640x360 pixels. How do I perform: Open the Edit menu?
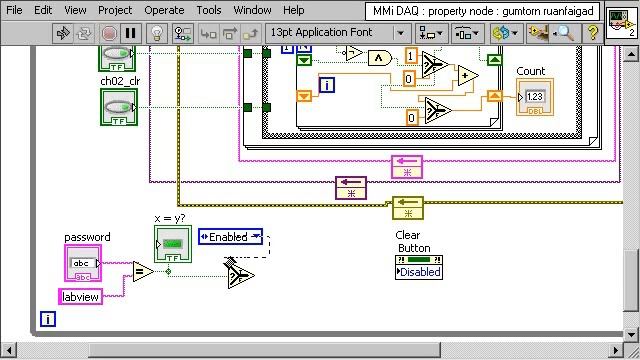tap(43, 10)
